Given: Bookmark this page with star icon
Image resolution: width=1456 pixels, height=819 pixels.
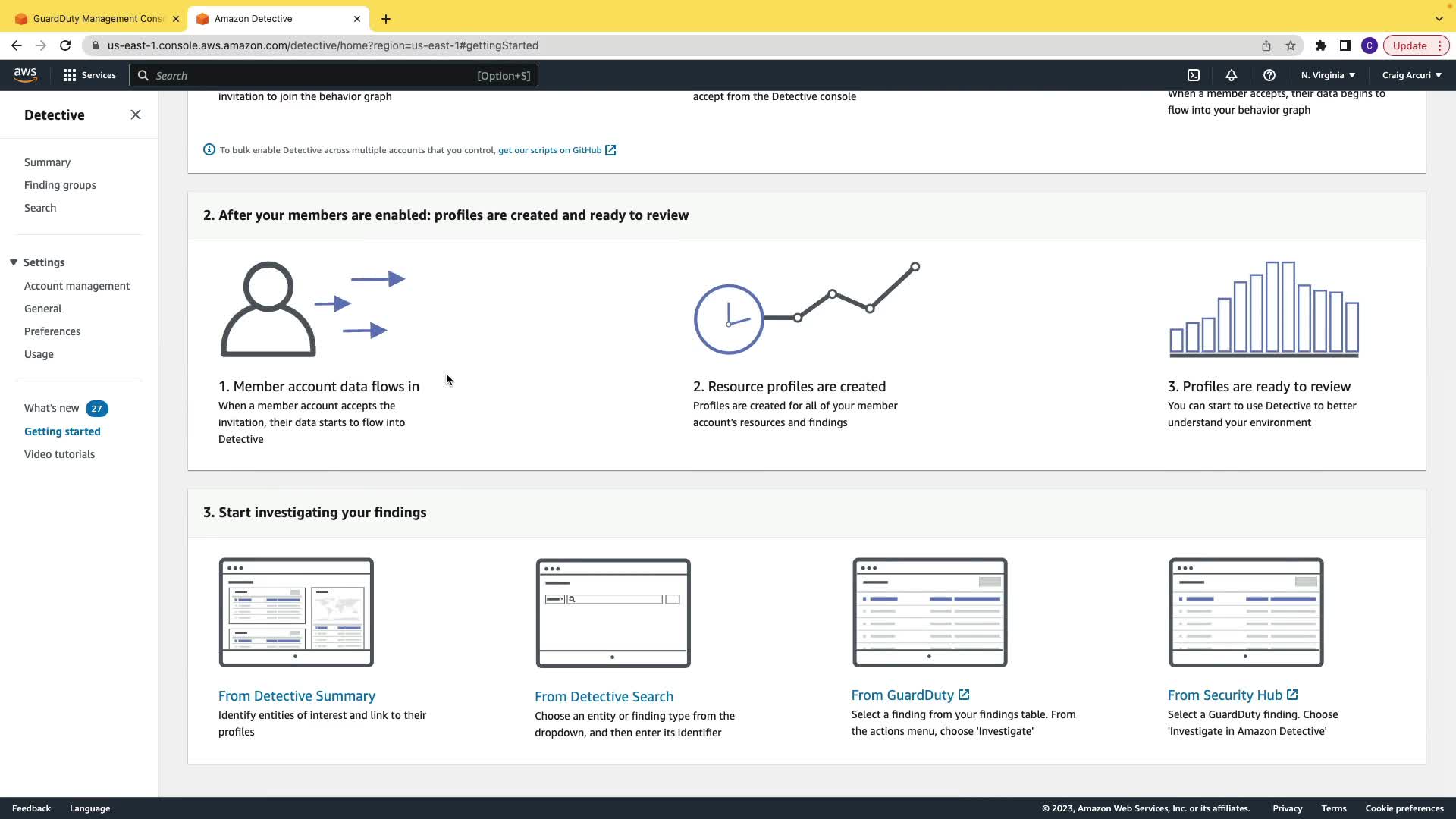Looking at the screenshot, I should click(x=1291, y=45).
